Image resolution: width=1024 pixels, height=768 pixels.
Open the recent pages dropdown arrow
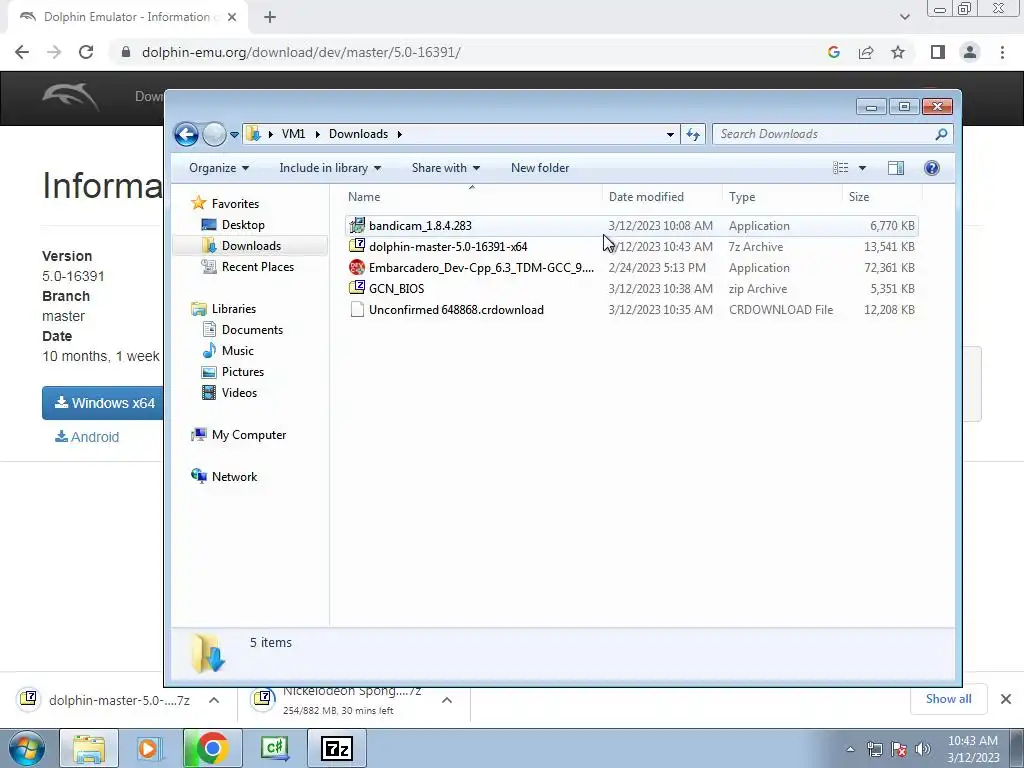234,135
